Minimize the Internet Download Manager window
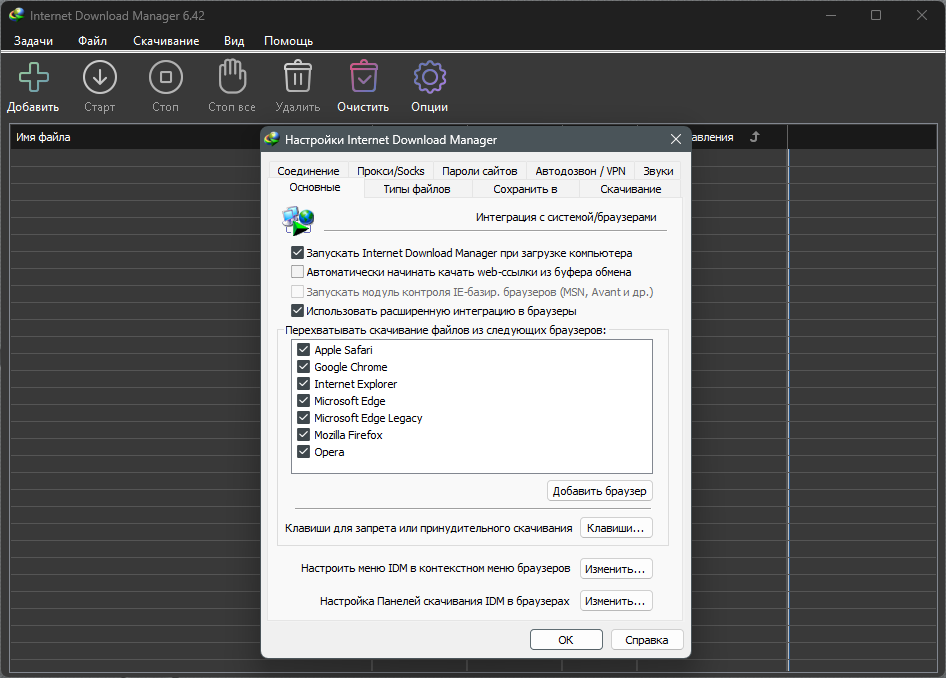946x678 pixels. coord(831,15)
